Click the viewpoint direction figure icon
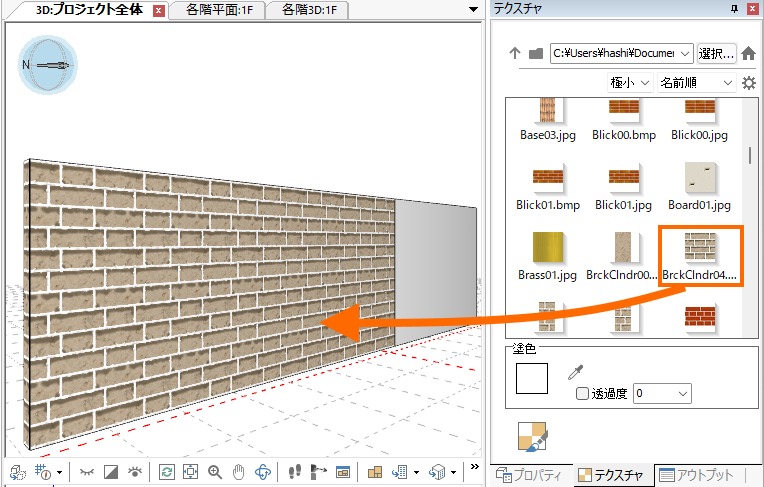 tap(319, 472)
